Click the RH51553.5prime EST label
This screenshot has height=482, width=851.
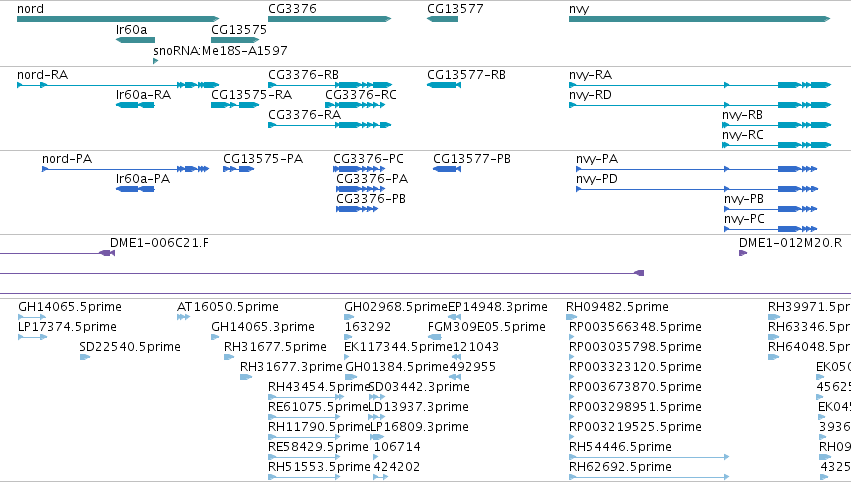point(319,468)
